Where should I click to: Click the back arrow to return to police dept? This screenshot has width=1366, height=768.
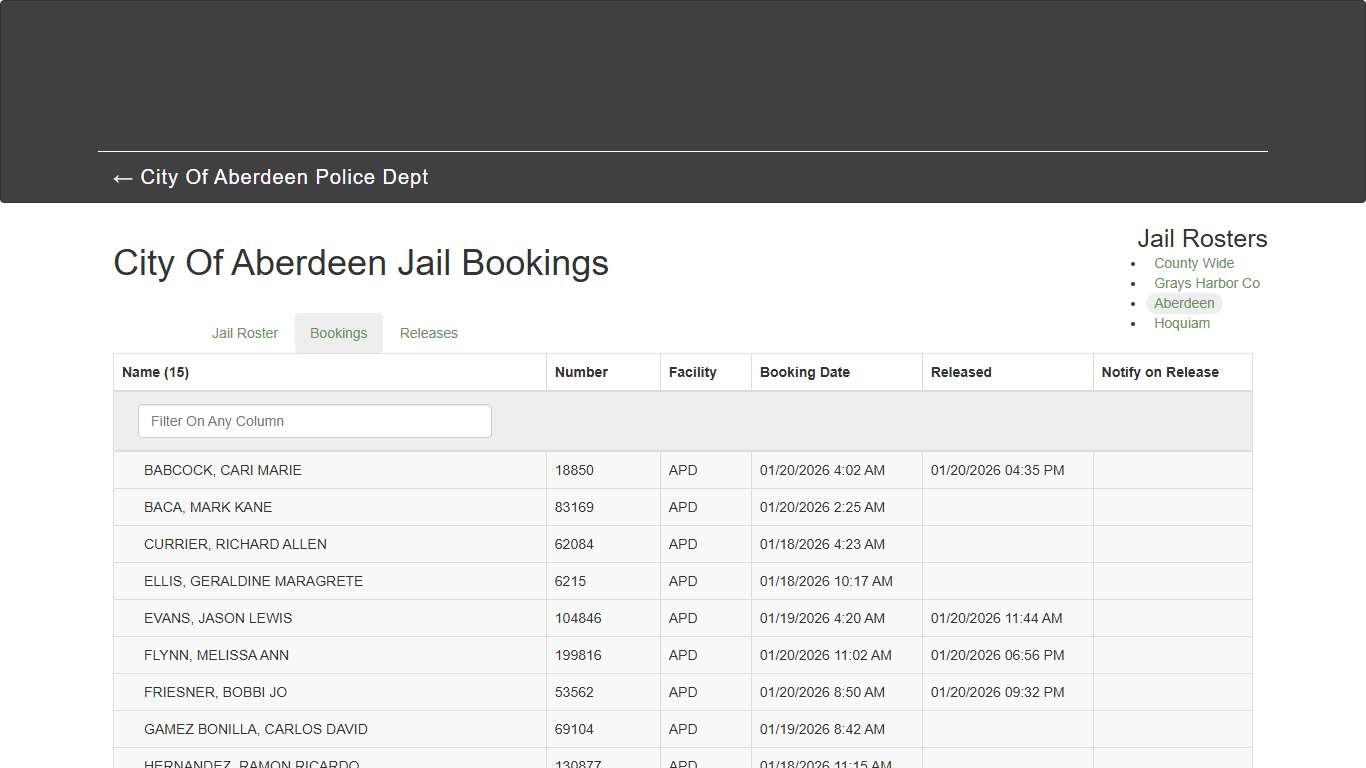[x=121, y=177]
